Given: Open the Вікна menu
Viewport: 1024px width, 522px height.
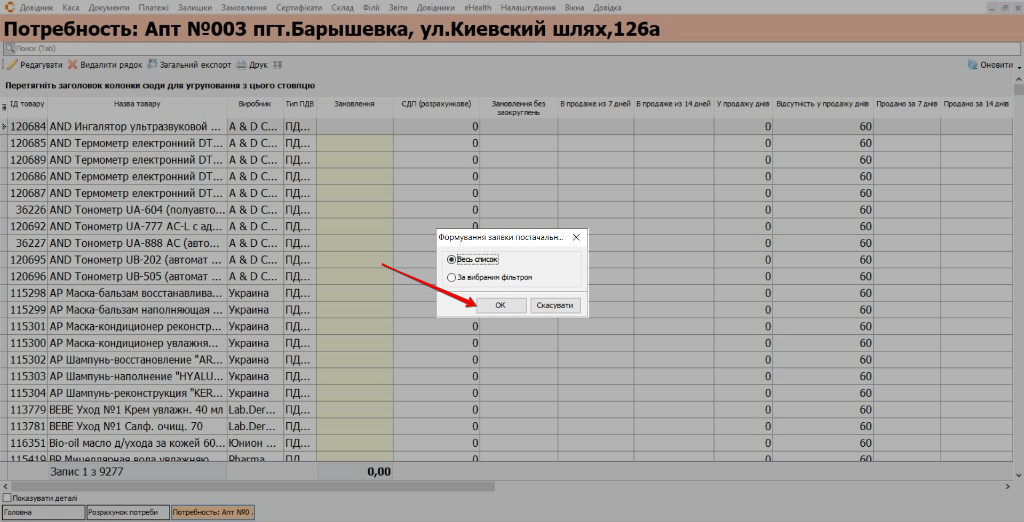Looking at the screenshot, I should [575, 7].
